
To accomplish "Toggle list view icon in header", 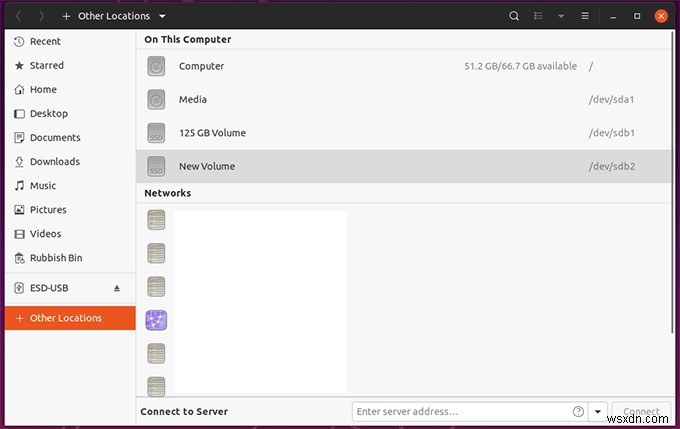I will coord(538,16).
